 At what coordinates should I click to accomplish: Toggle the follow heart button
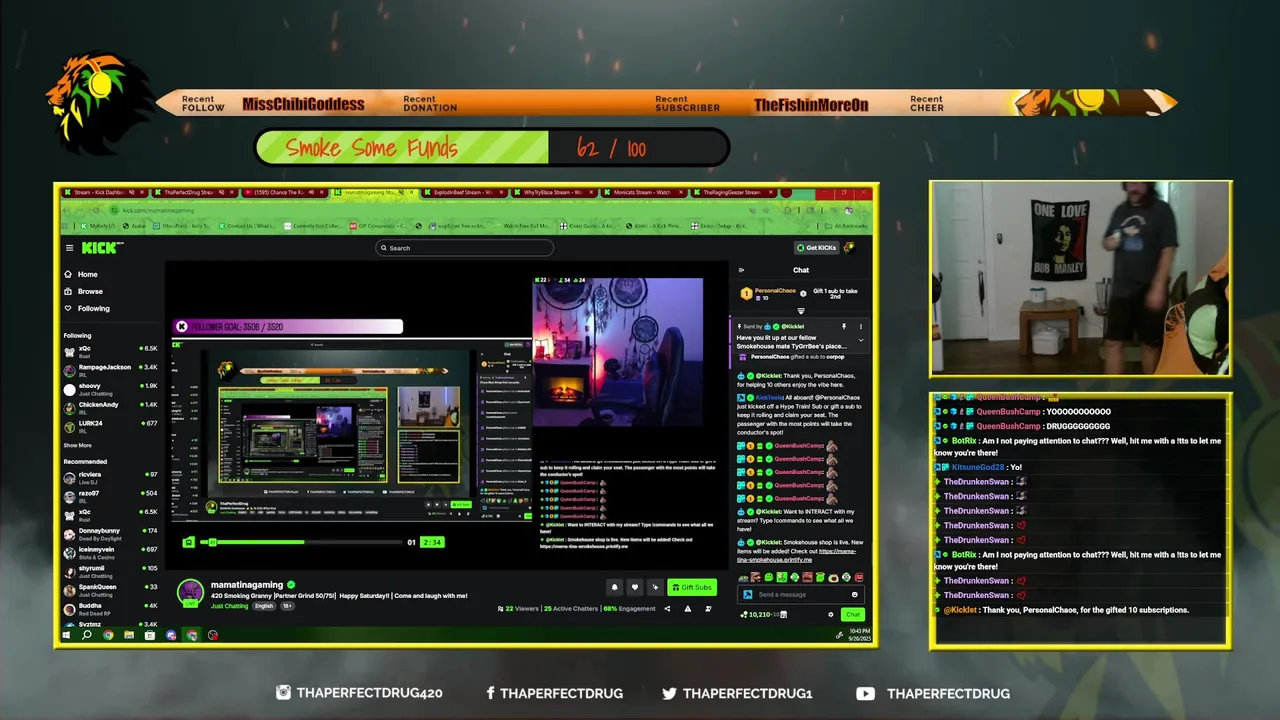coord(634,587)
